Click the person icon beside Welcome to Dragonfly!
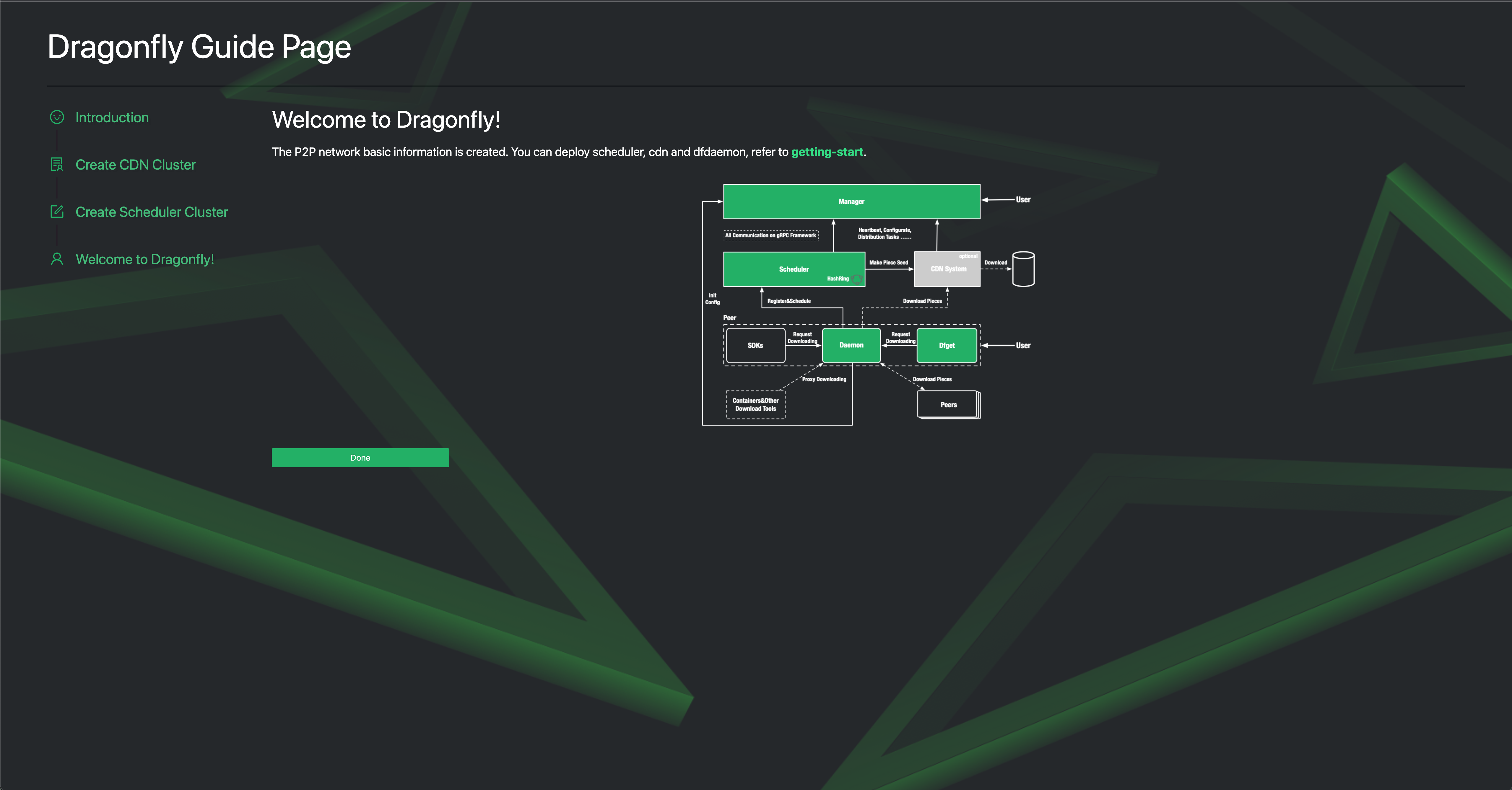 click(56, 259)
